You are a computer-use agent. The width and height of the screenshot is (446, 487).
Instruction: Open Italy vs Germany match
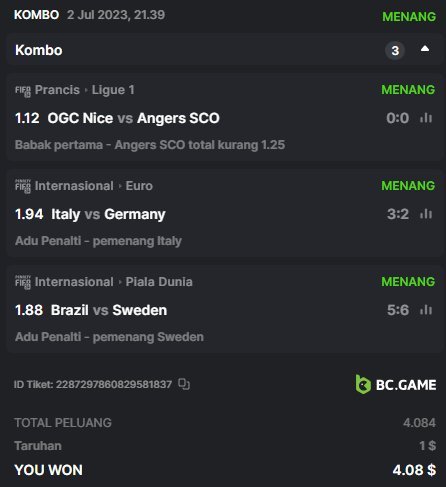click(x=108, y=214)
